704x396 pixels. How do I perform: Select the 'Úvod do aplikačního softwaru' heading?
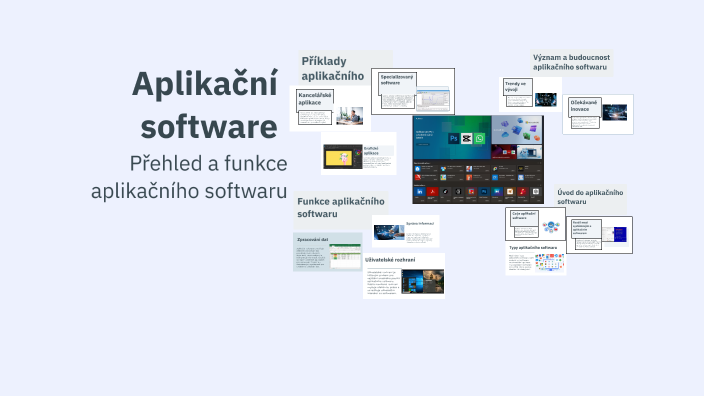(590, 197)
